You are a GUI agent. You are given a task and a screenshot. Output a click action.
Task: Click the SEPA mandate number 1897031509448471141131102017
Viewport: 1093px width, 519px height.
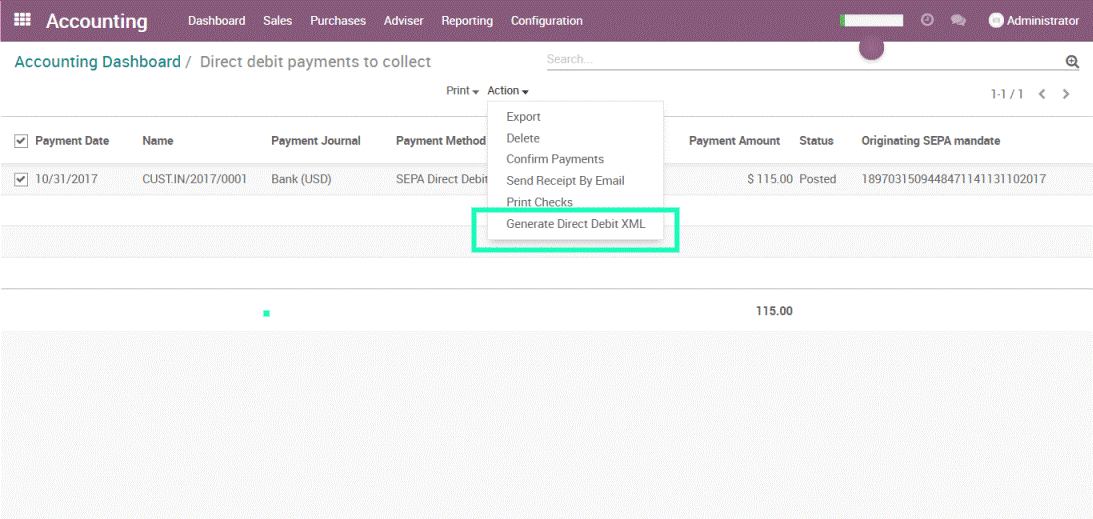click(x=954, y=179)
